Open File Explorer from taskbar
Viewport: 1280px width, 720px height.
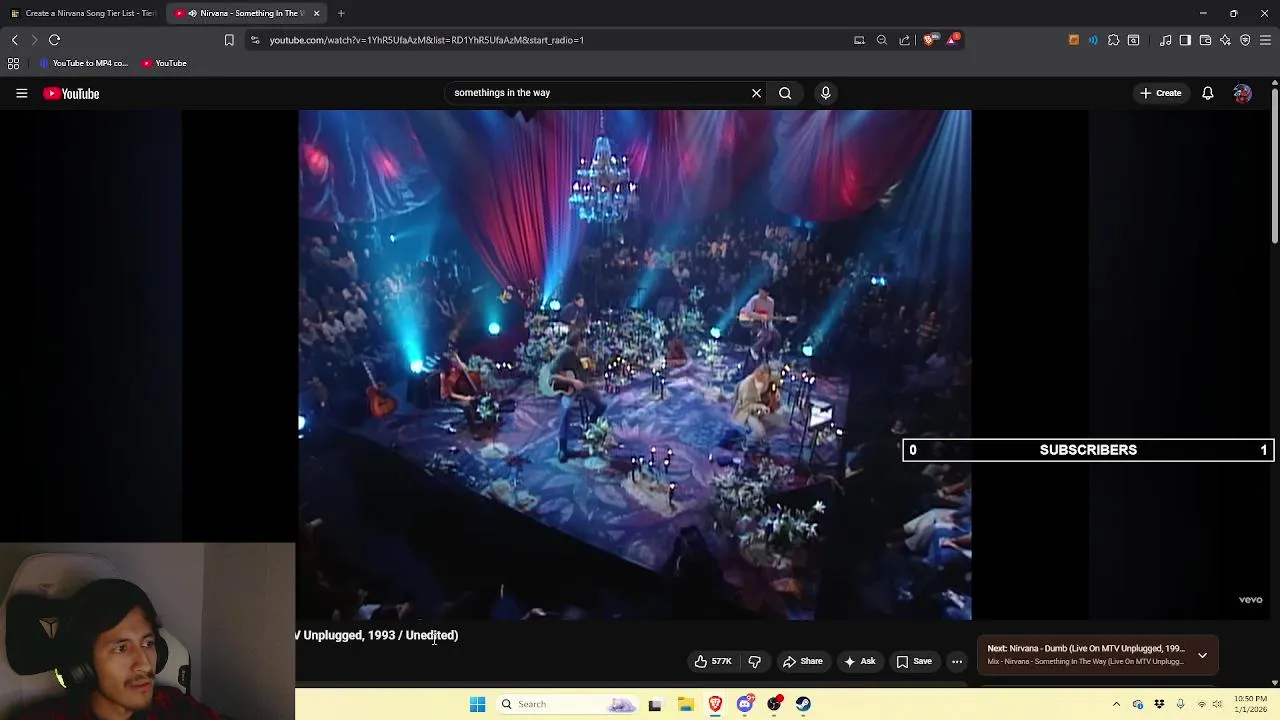685,704
